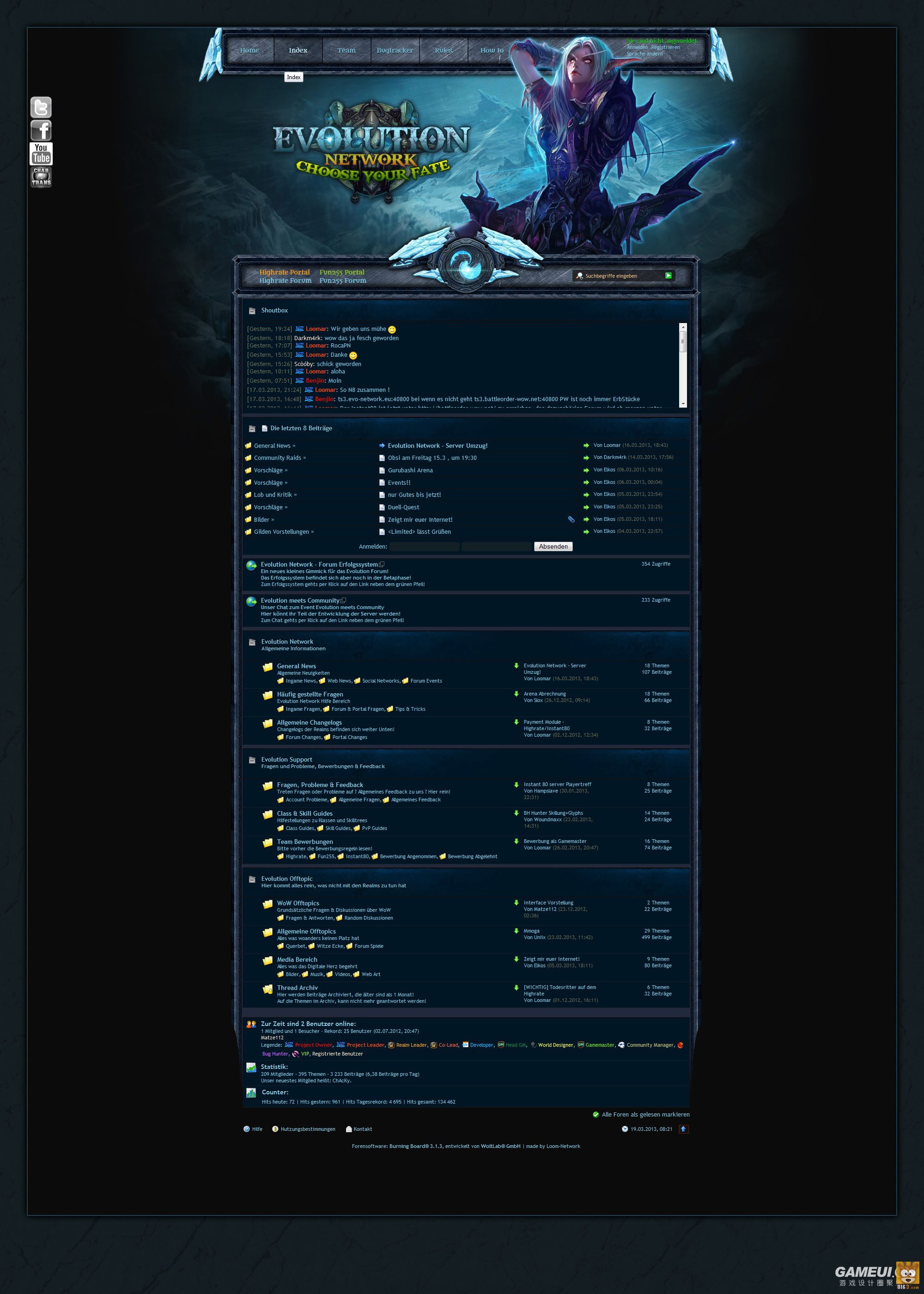924x1294 pixels.
Task: Collapse the Evolution Offtopic category
Action: pyautogui.click(x=252, y=879)
